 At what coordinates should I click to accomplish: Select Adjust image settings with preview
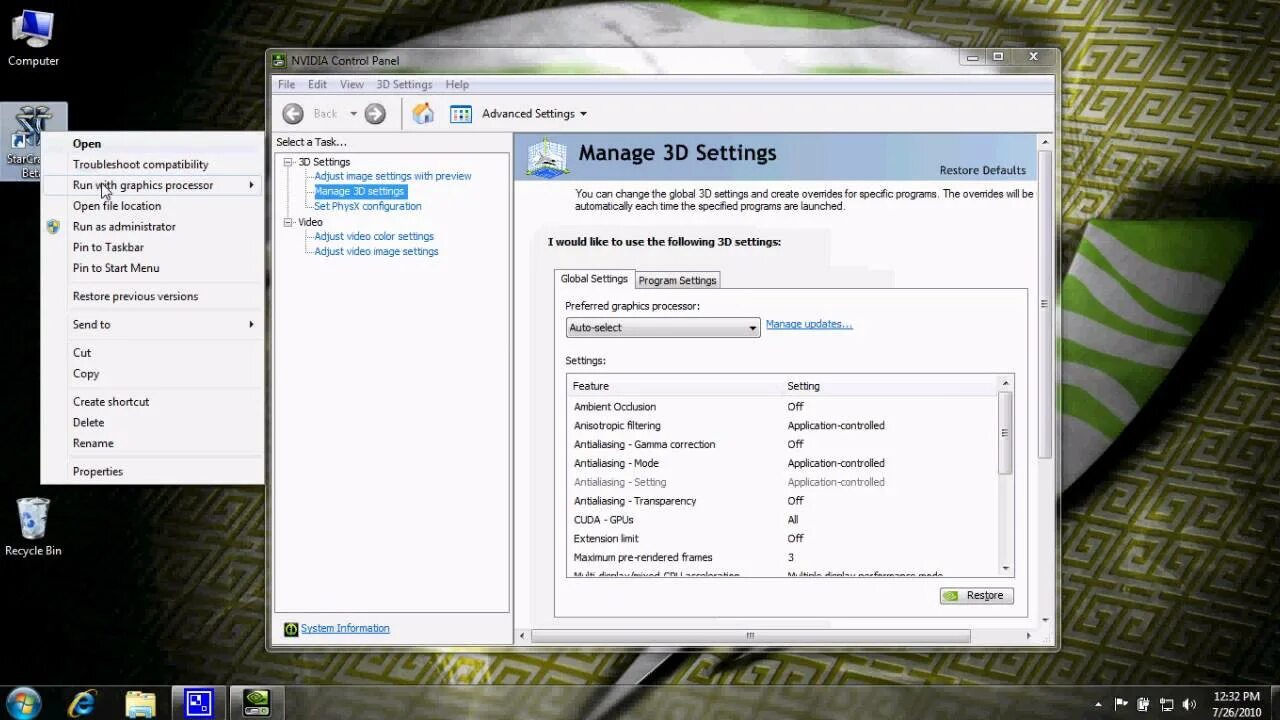(x=393, y=176)
